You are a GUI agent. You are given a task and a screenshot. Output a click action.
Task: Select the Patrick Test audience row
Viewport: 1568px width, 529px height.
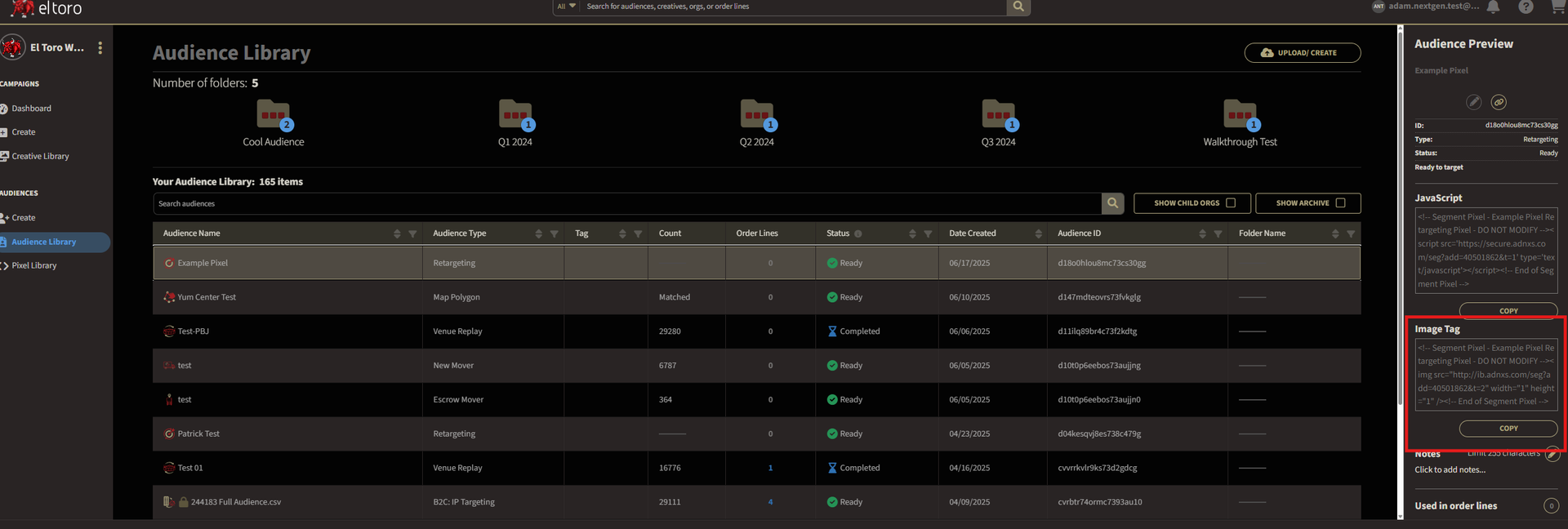(x=756, y=433)
